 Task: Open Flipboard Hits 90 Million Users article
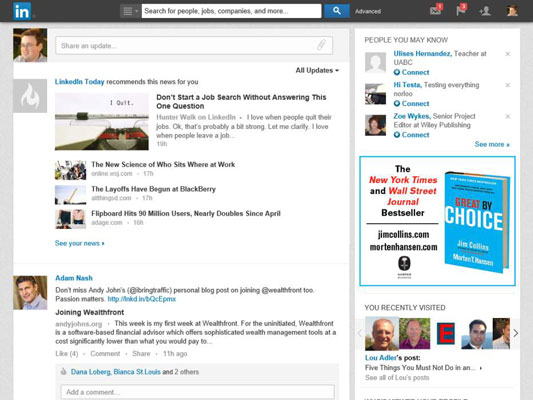pyautogui.click(x=186, y=213)
